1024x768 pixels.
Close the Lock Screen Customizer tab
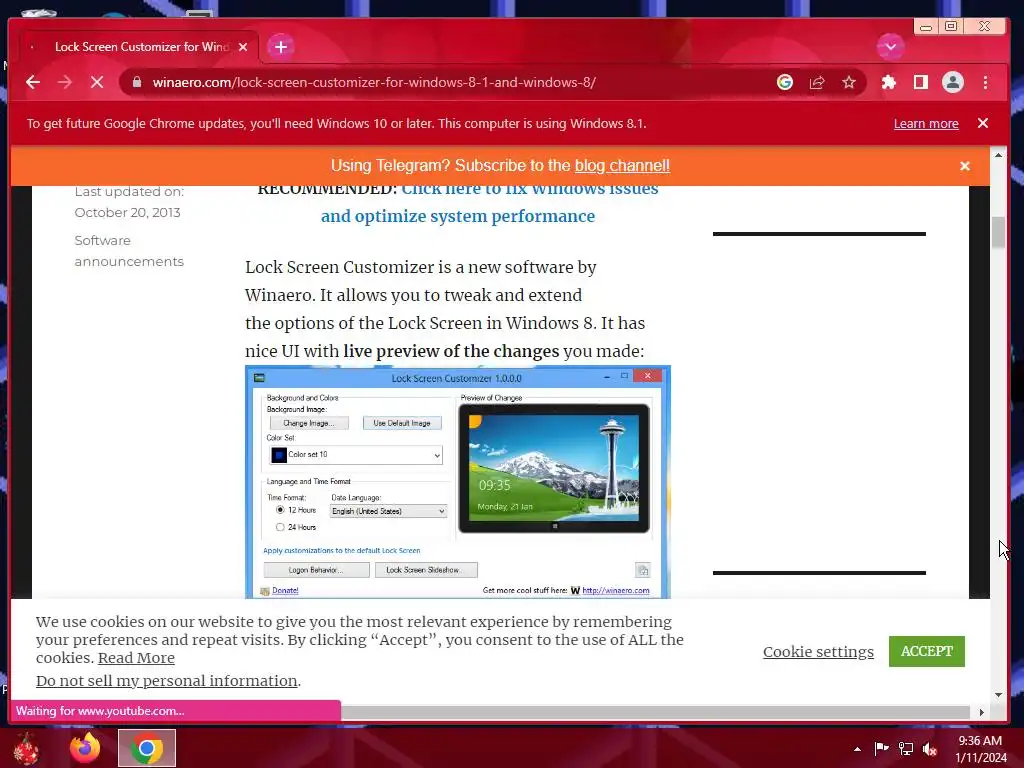243,47
